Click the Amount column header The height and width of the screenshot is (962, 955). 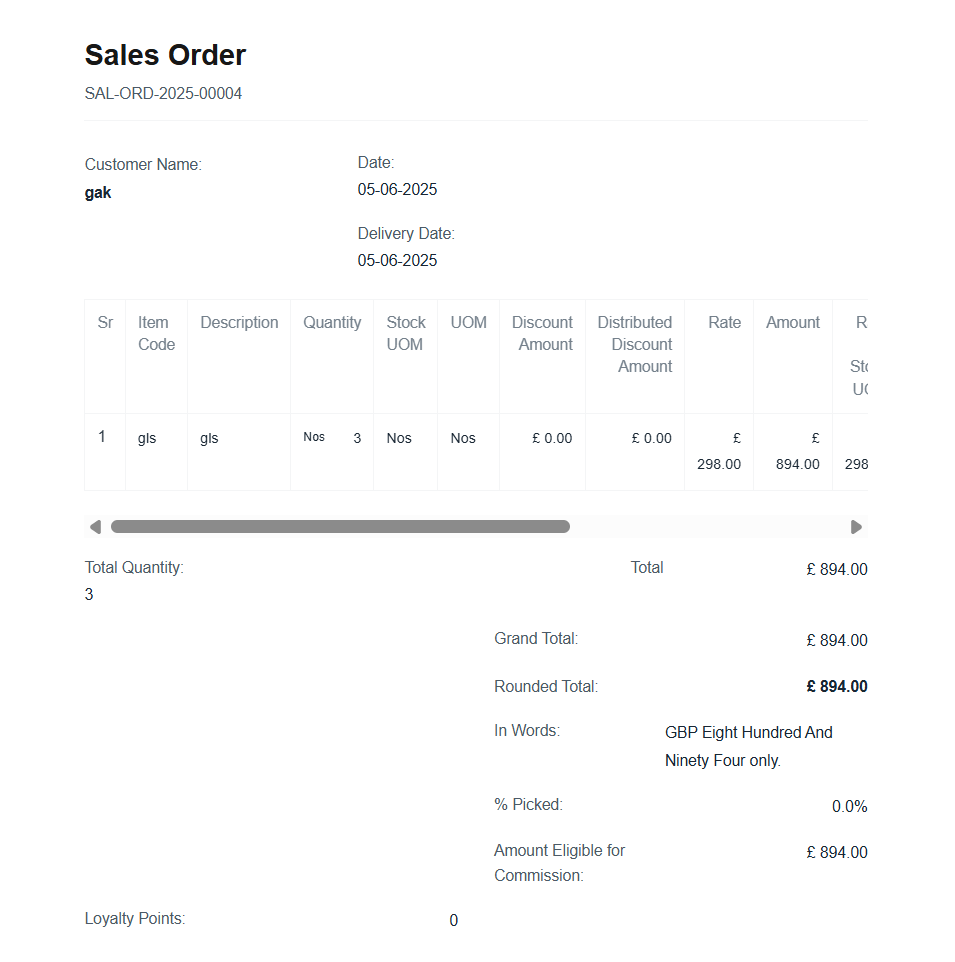[x=792, y=322]
